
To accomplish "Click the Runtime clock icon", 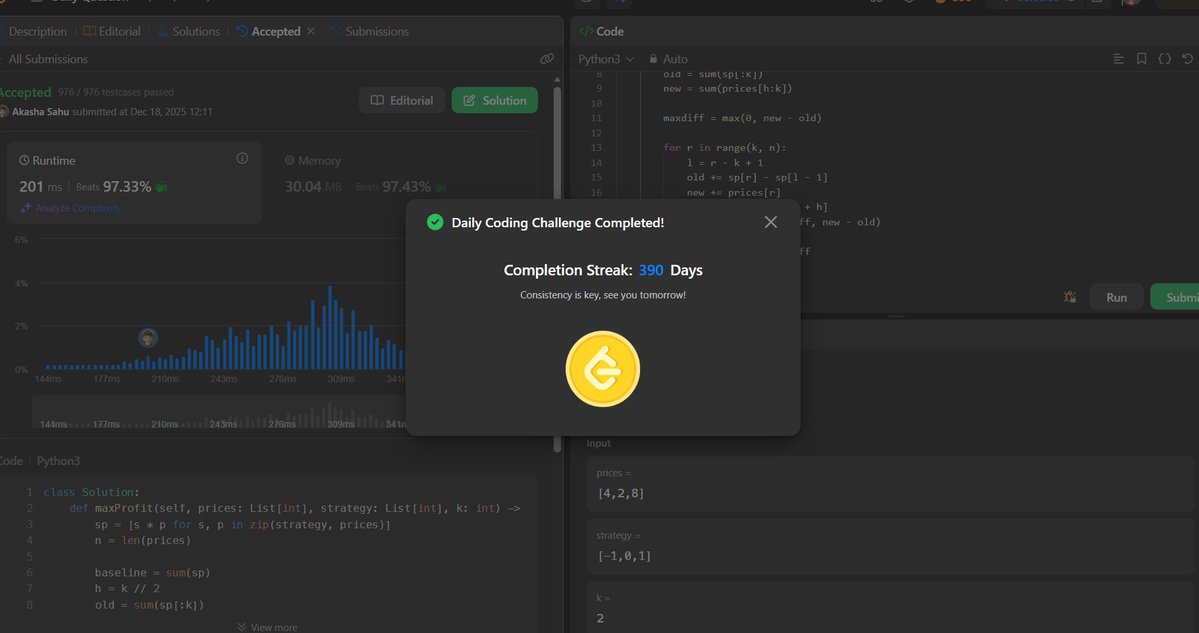I will tap(24, 161).
